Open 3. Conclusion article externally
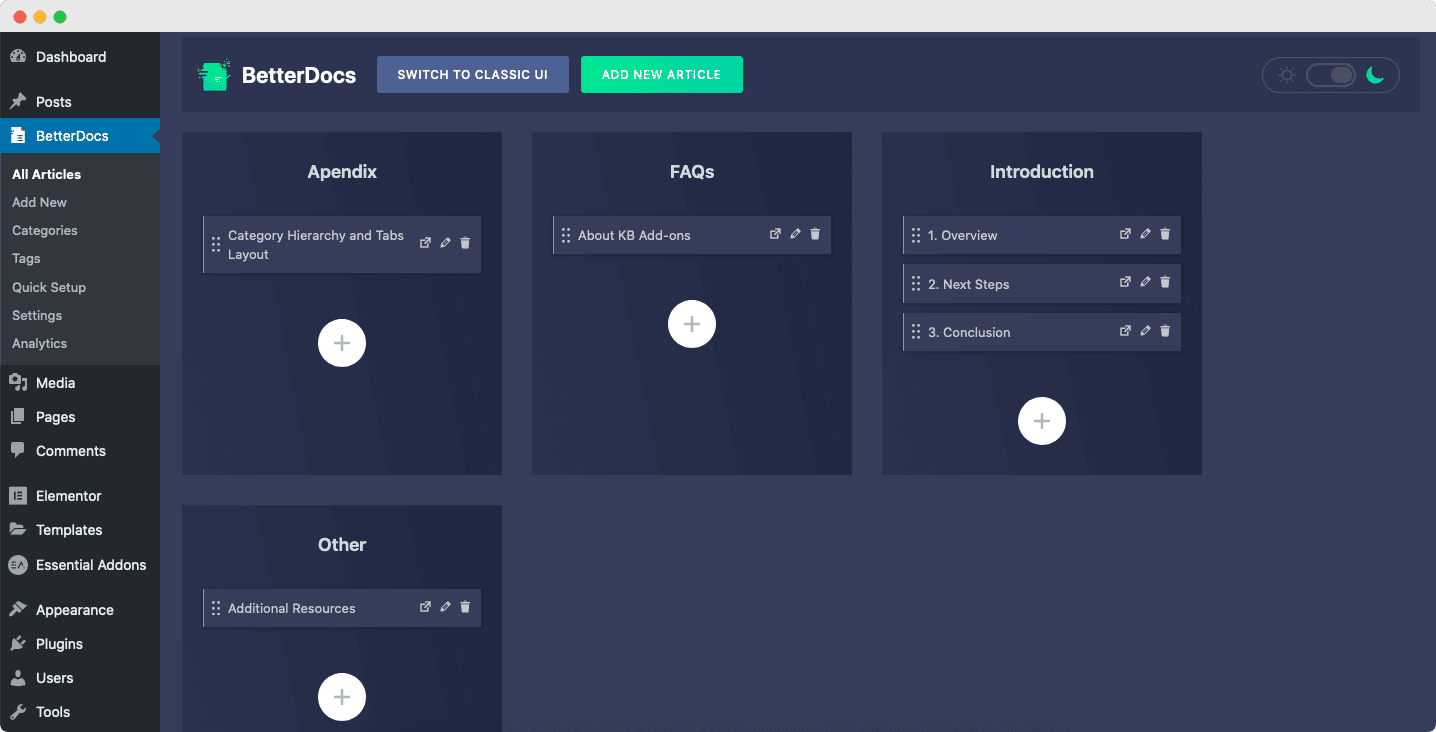 (1125, 331)
